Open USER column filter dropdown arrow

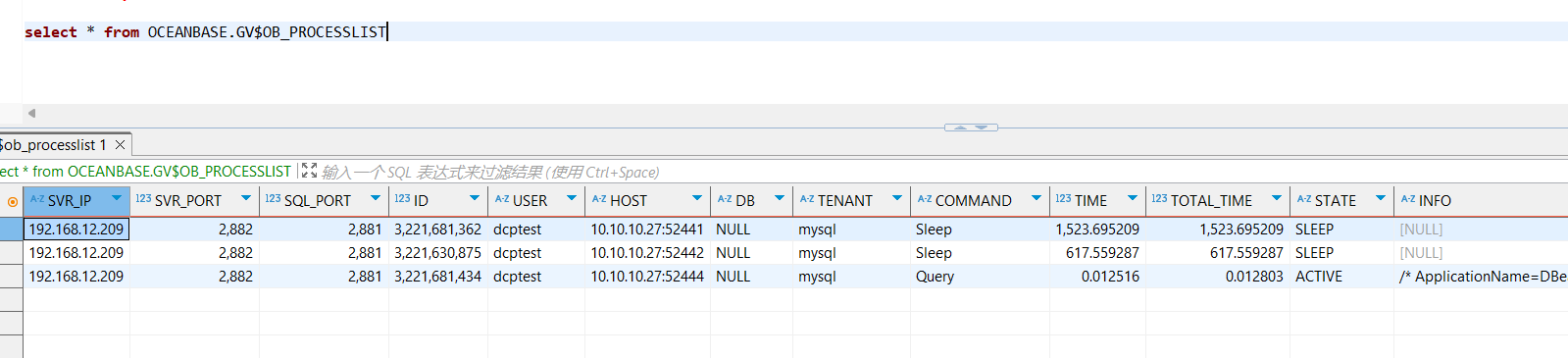pos(572,199)
